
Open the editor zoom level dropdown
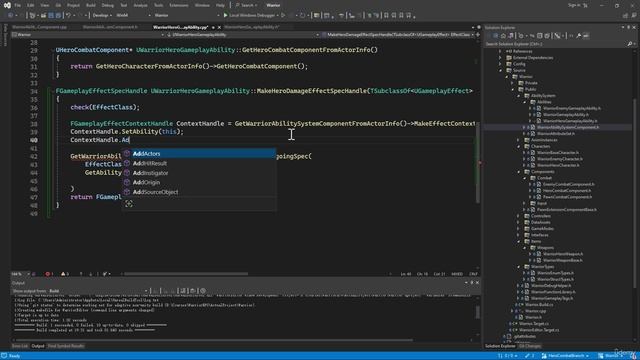20,274
